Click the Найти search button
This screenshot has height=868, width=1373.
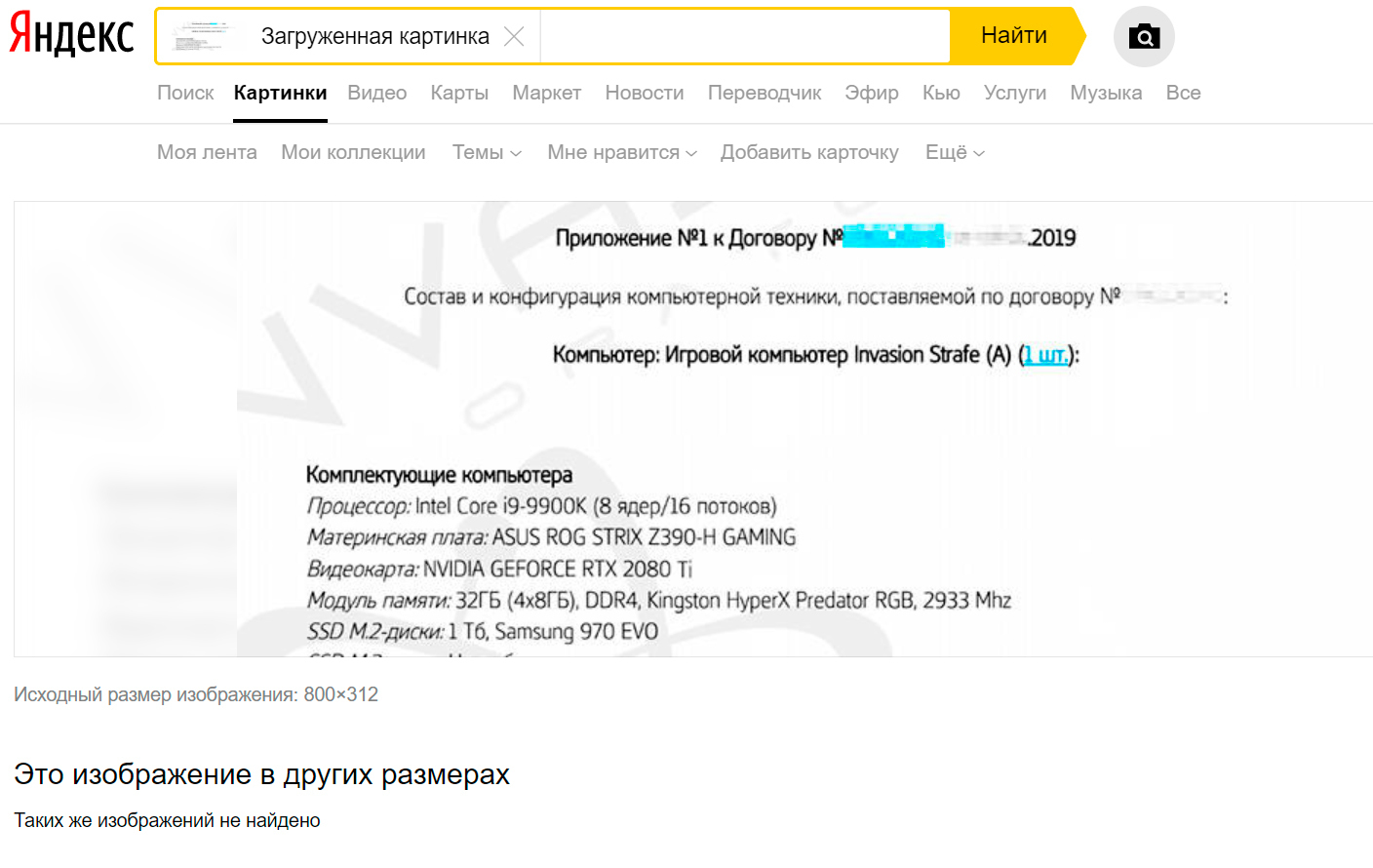(1014, 36)
